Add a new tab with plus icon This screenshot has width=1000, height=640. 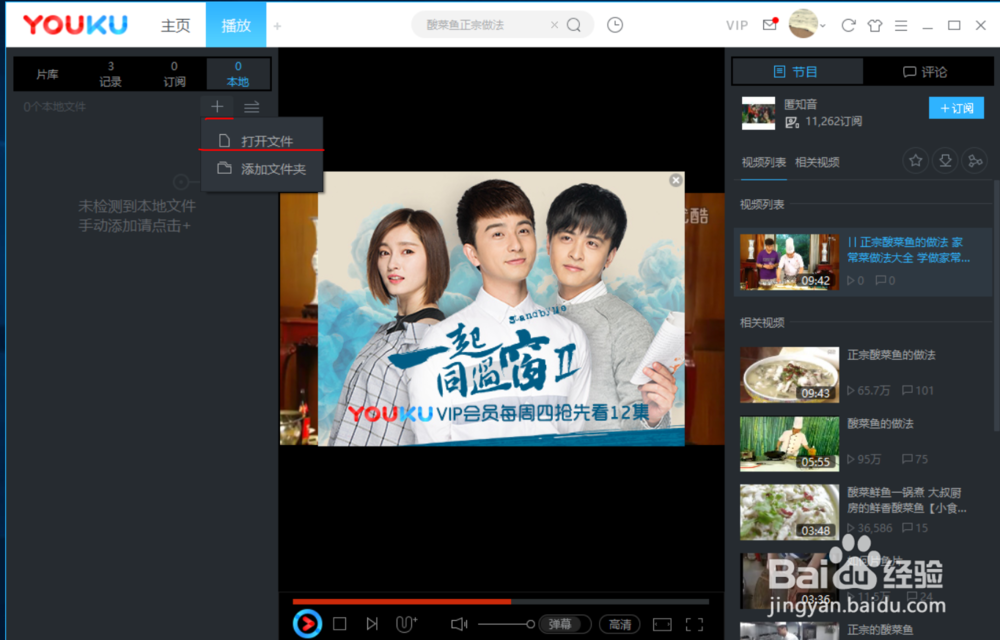coord(277,26)
